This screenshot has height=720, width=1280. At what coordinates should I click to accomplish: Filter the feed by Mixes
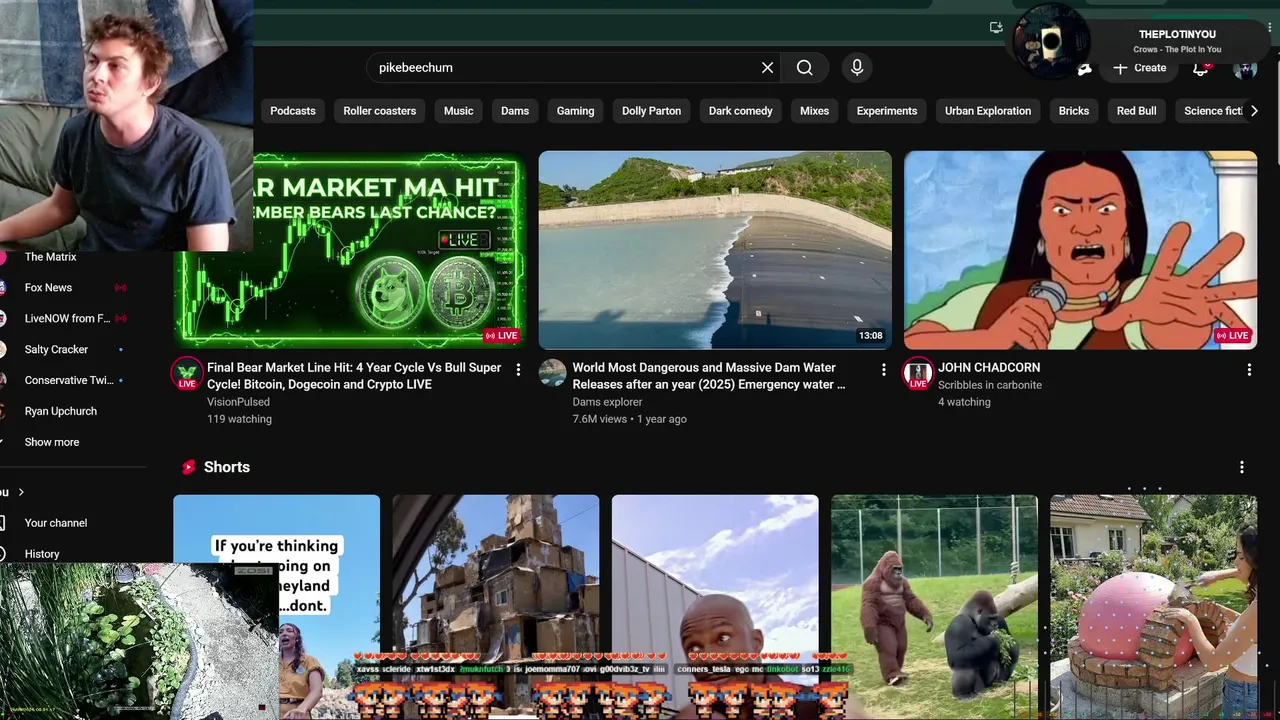(x=814, y=111)
